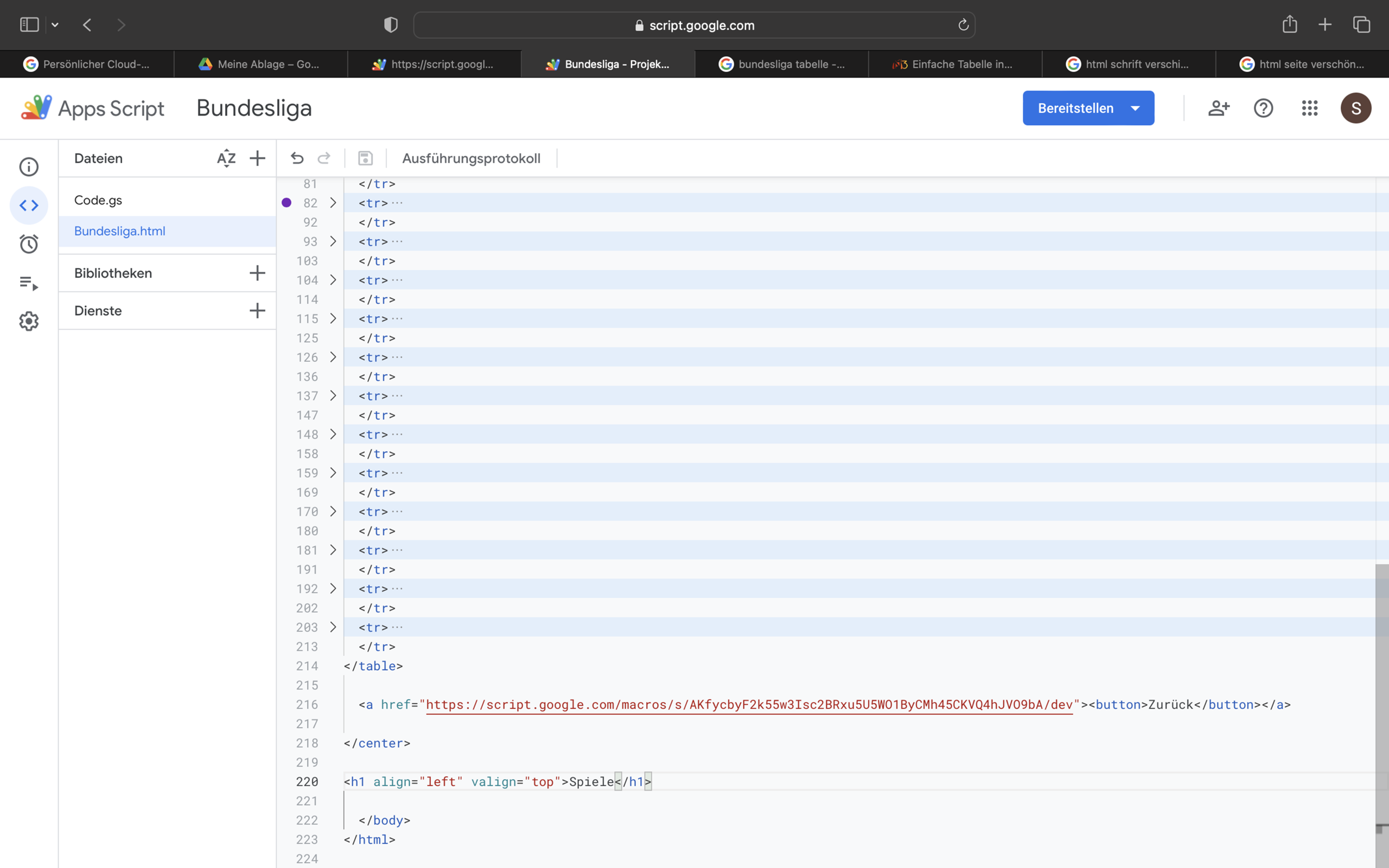This screenshot has height=868, width=1389.
Task: Expand the collapsed row at line 203
Action: pos(334,627)
